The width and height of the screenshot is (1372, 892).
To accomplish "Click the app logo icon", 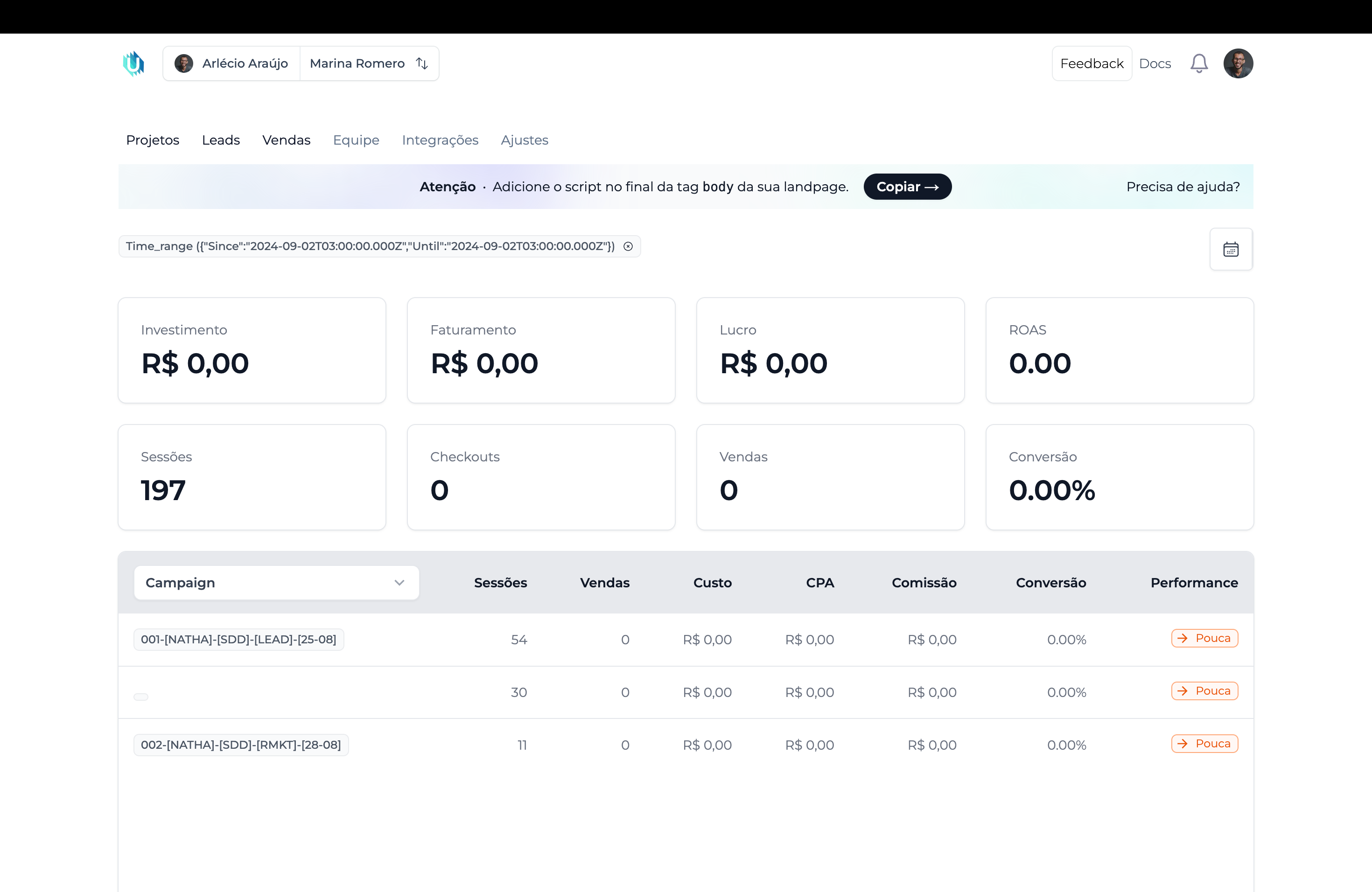I will (133, 63).
